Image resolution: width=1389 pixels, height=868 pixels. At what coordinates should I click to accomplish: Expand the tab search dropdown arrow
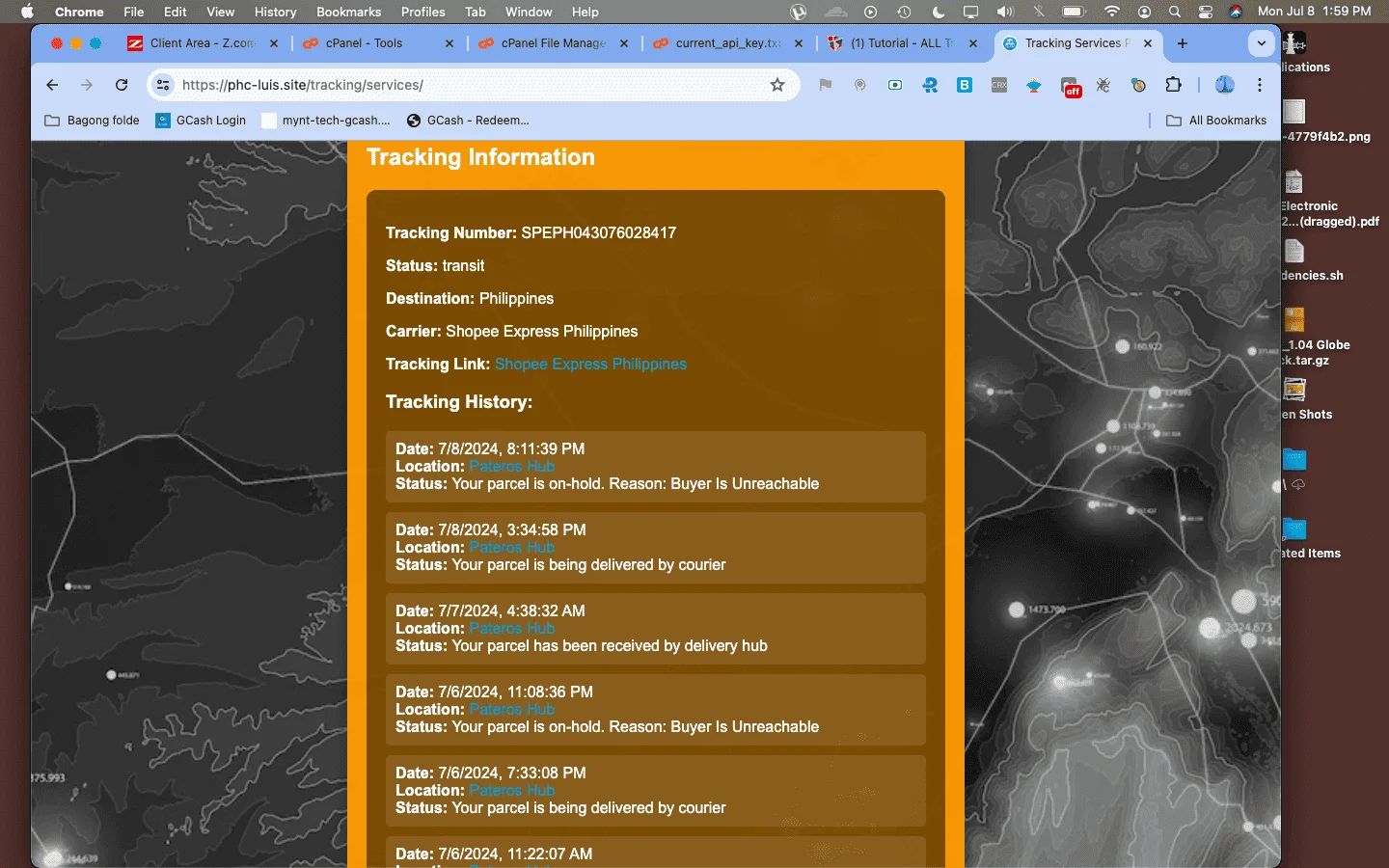[x=1261, y=43]
